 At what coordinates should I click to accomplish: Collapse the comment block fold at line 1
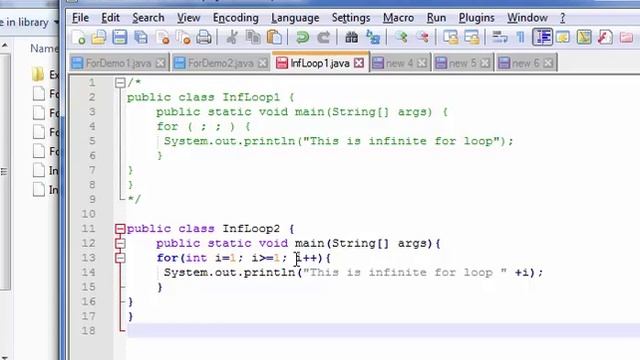(x=120, y=83)
